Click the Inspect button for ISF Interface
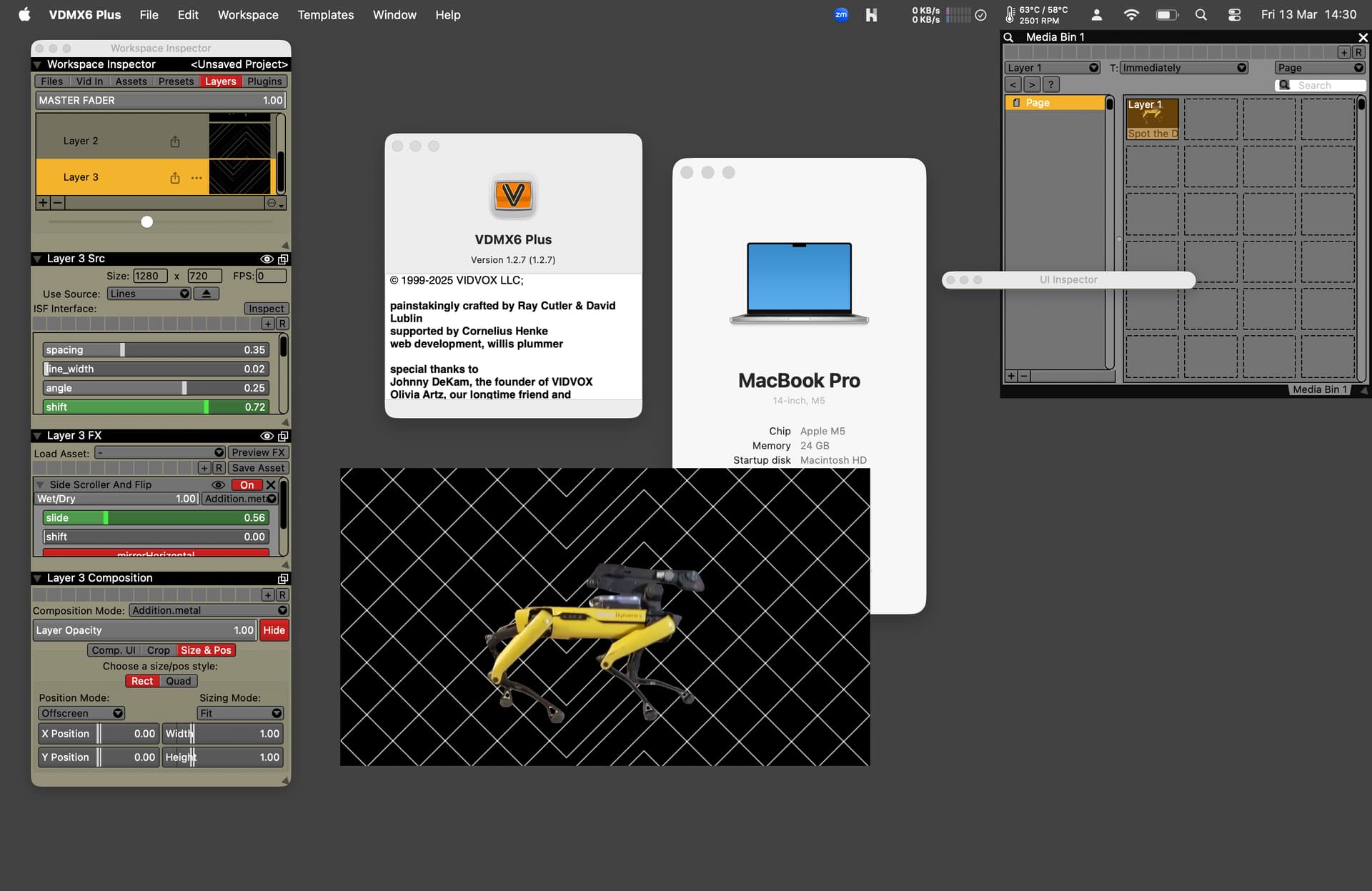Image resolution: width=1372 pixels, height=891 pixels. click(x=266, y=309)
